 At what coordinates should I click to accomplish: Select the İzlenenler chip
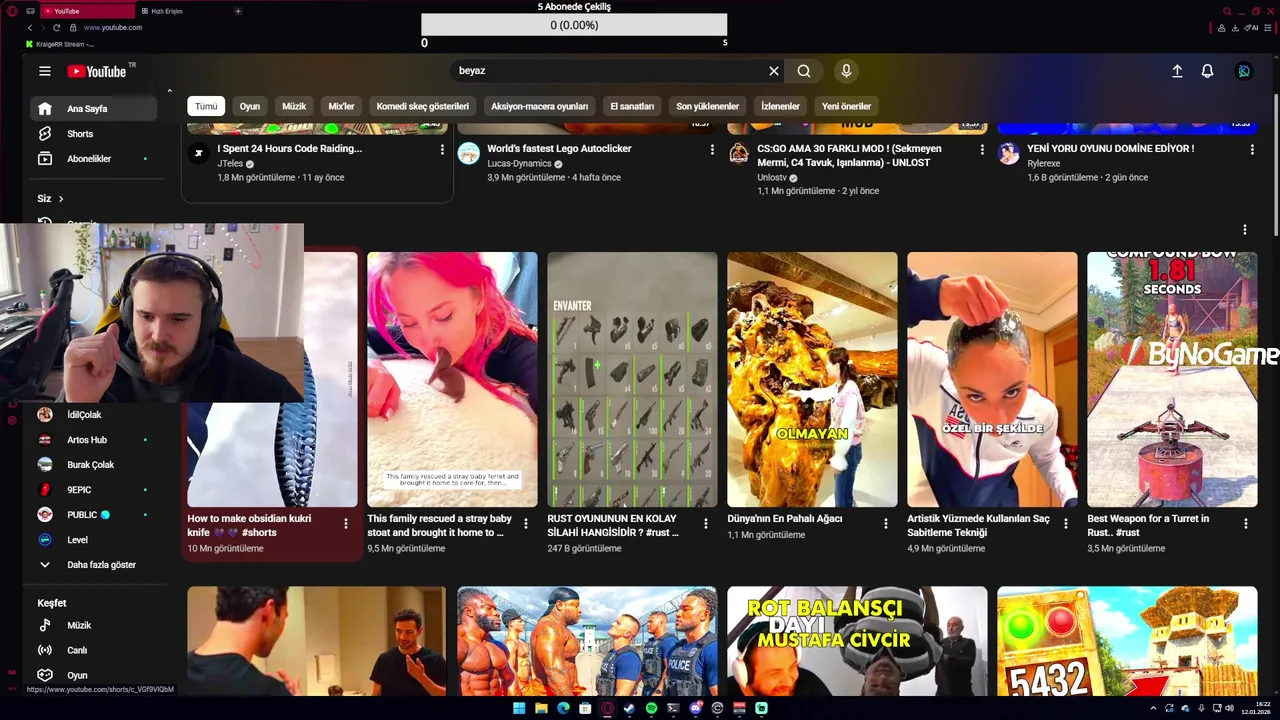point(780,106)
